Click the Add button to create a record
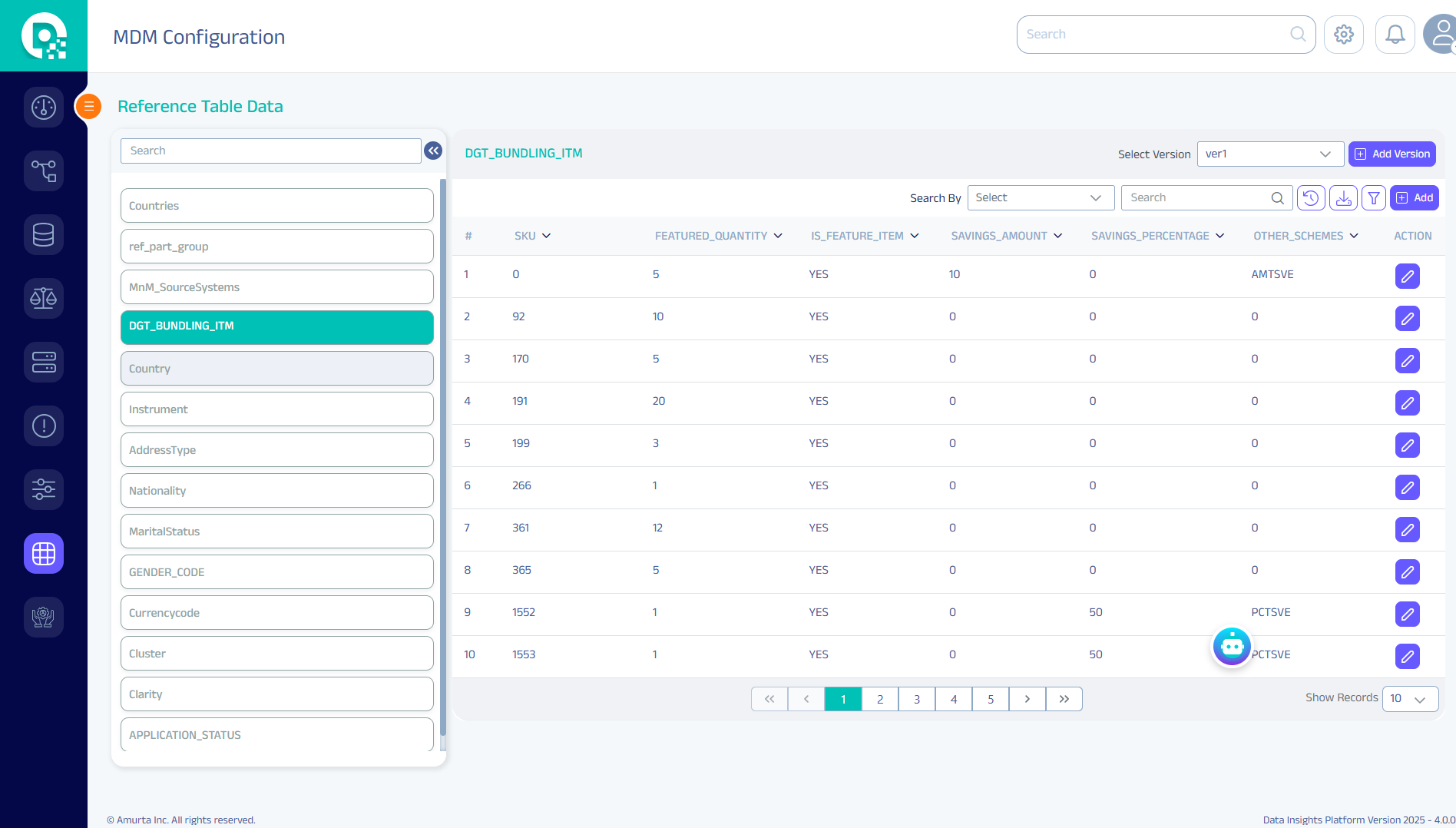Viewport: 1456px width, 828px height. (1414, 197)
